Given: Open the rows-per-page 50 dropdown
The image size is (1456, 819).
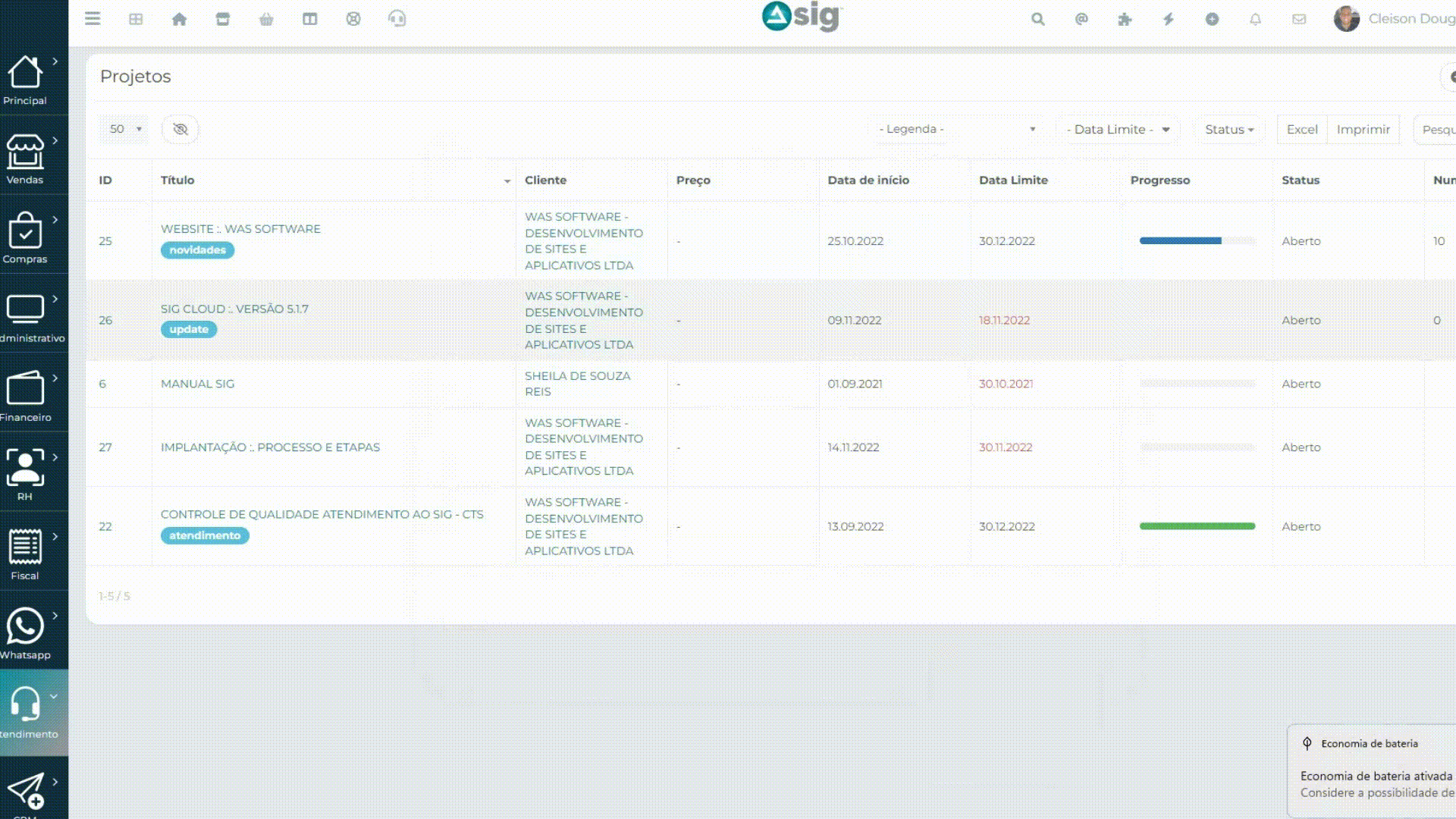Looking at the screenshot, I should pyautogui.click(x=124, y=129).
